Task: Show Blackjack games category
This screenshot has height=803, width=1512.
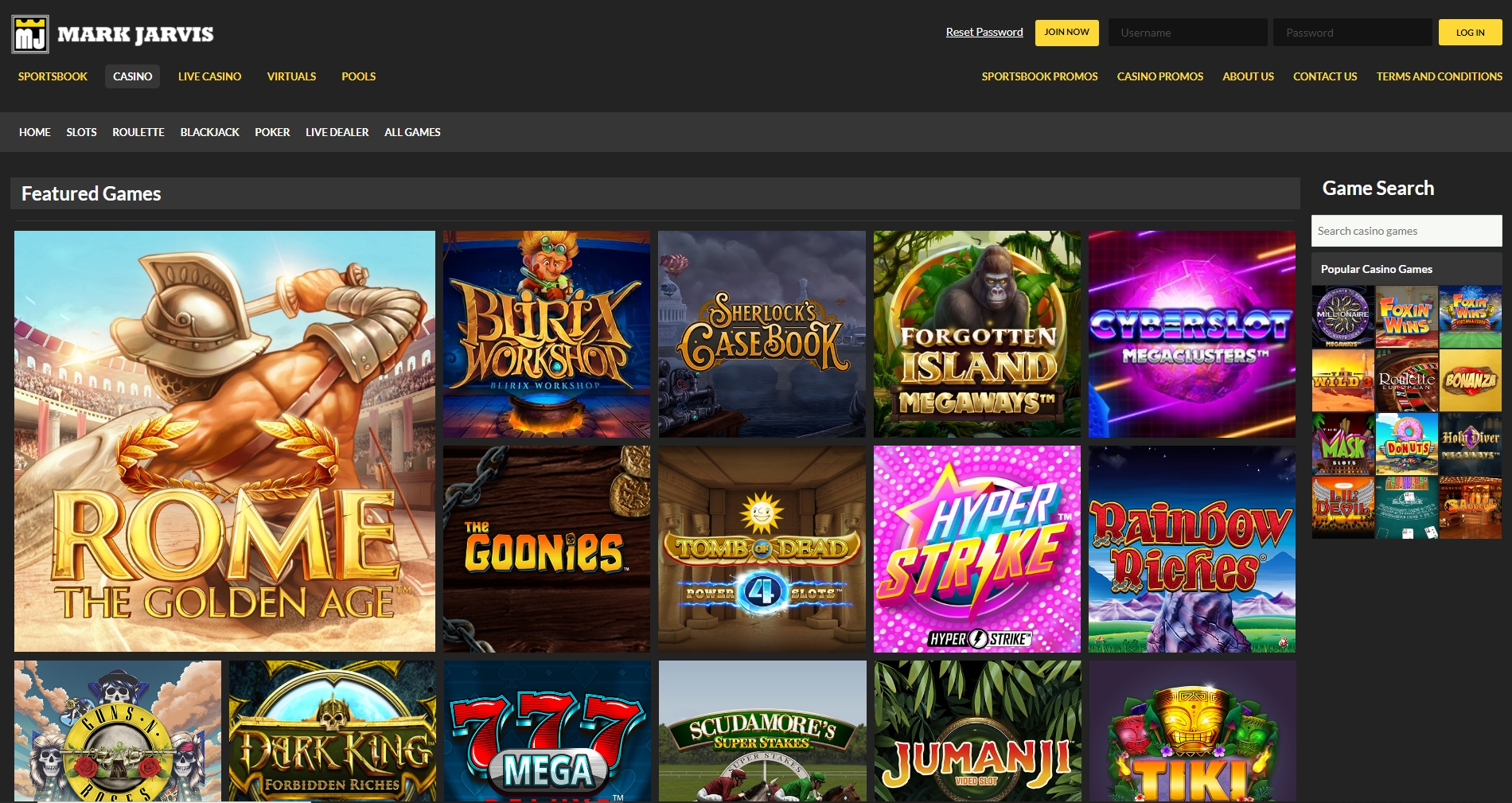Action: tap(209, 132)
